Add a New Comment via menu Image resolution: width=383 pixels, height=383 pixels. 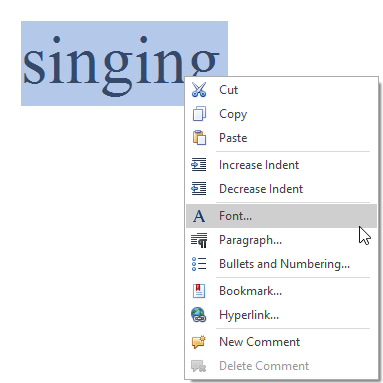[282, 342]
